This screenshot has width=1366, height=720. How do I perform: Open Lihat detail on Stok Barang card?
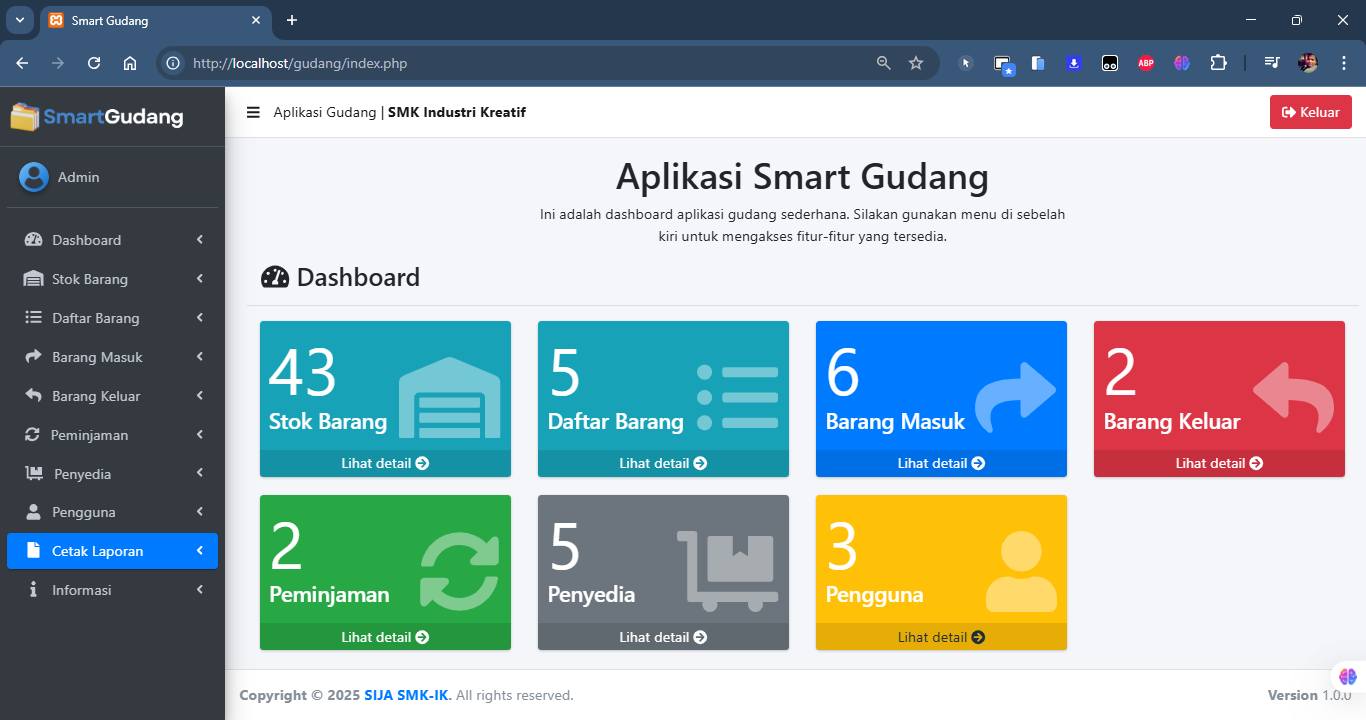(x=385, y=463)
